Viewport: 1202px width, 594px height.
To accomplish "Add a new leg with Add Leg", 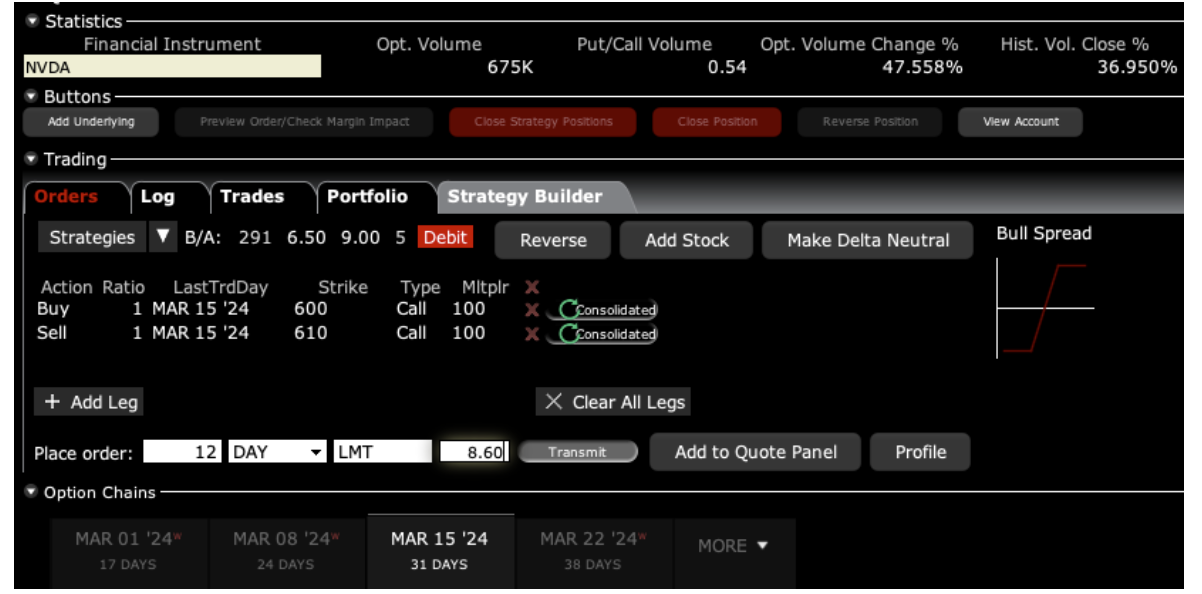I will (91, 402).
